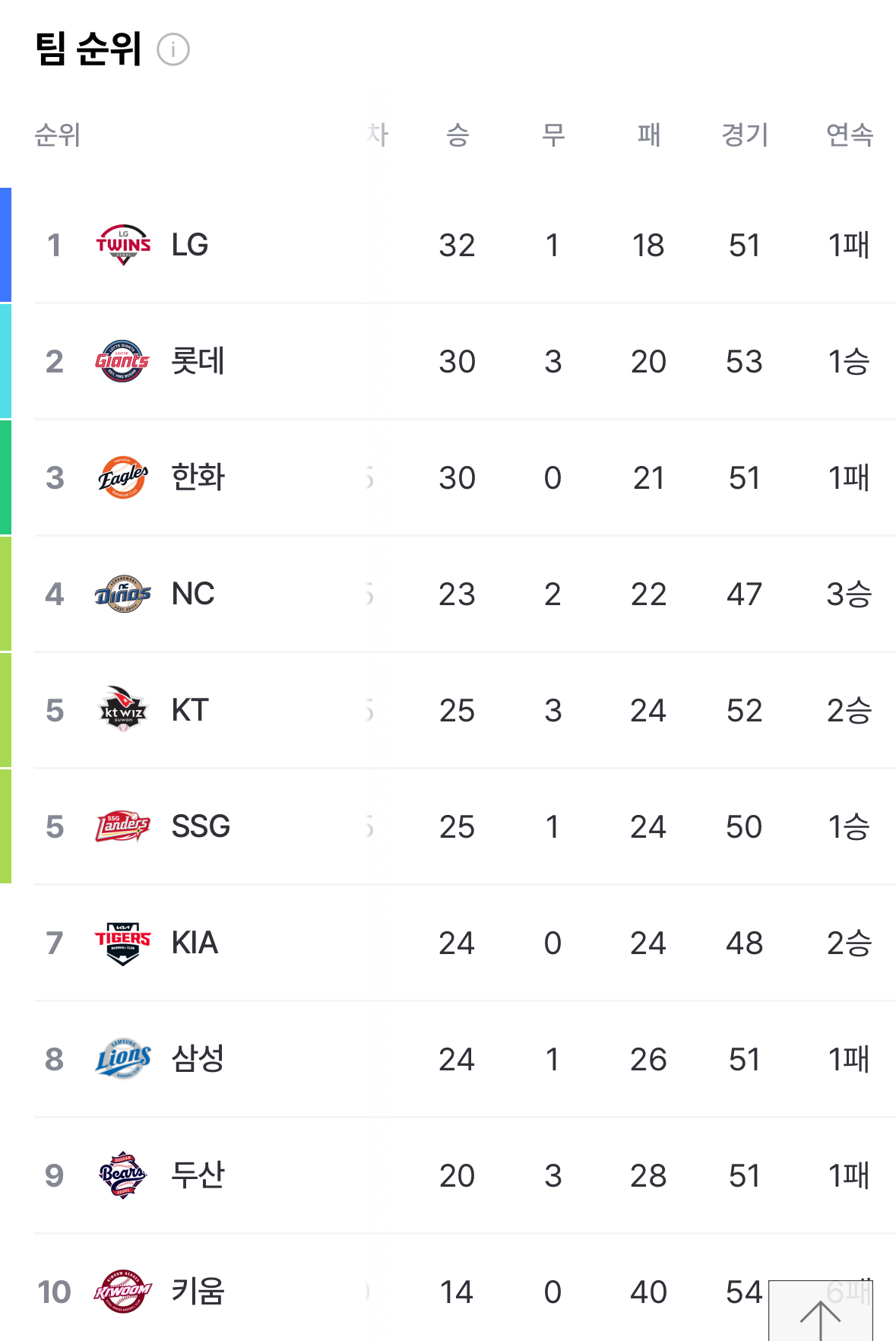Screen dimensions: 896x1341
Task: Tap the SSG Landers logo
Action: [x=122, y=826]
